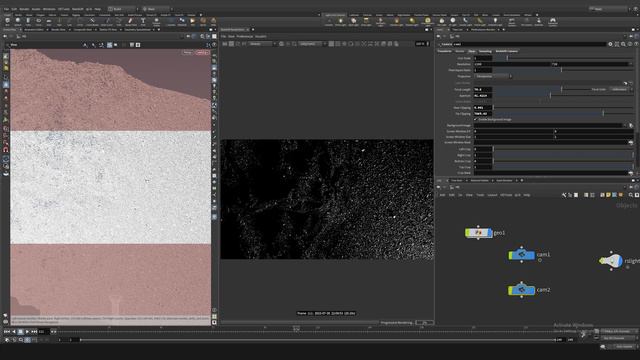Select the Box shelf tool
Screen dimensions: 640x360
point(7,21)
